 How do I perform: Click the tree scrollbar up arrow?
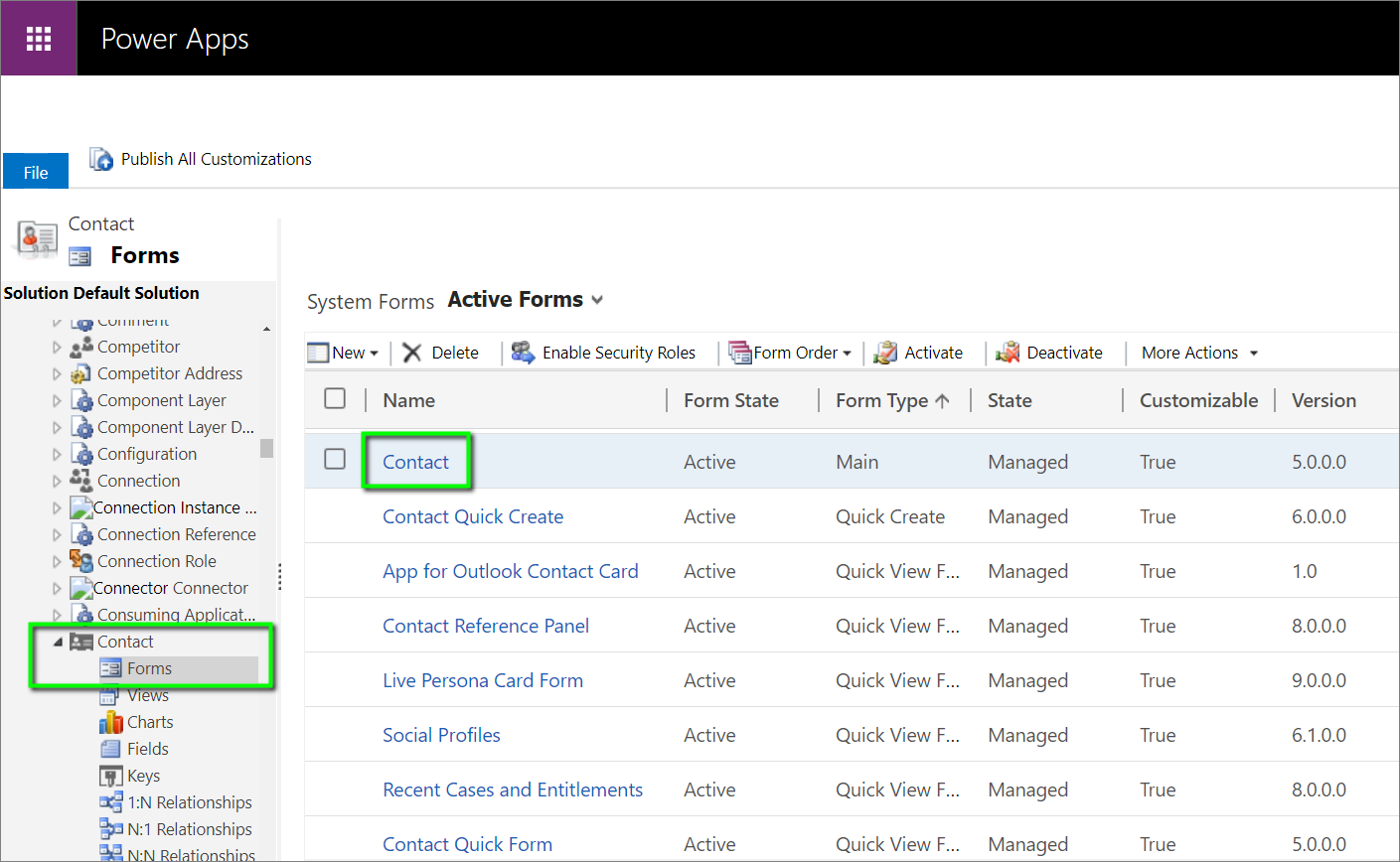[x=266, y=329]
